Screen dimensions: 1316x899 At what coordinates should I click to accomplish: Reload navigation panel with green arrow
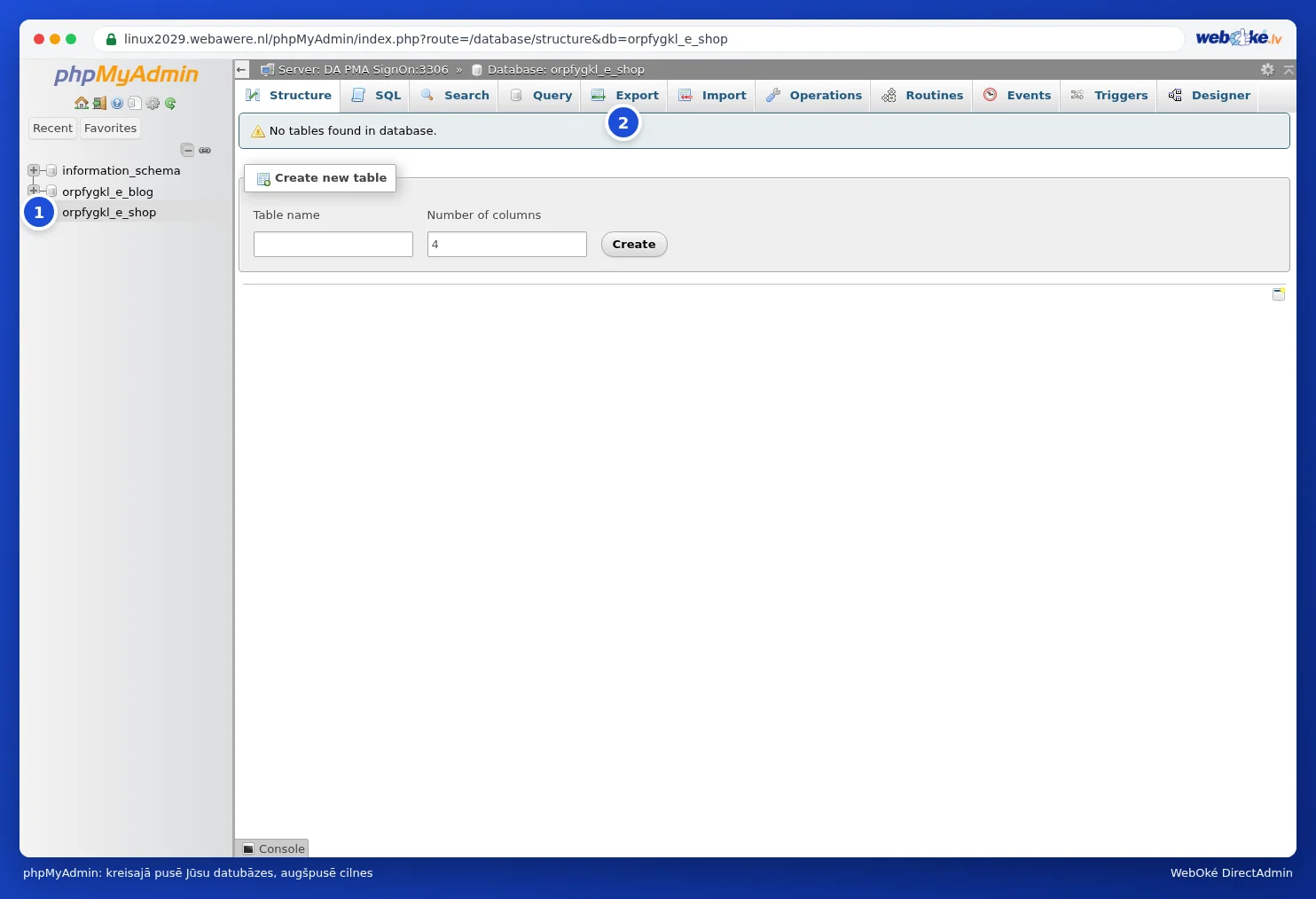(170, 103)
